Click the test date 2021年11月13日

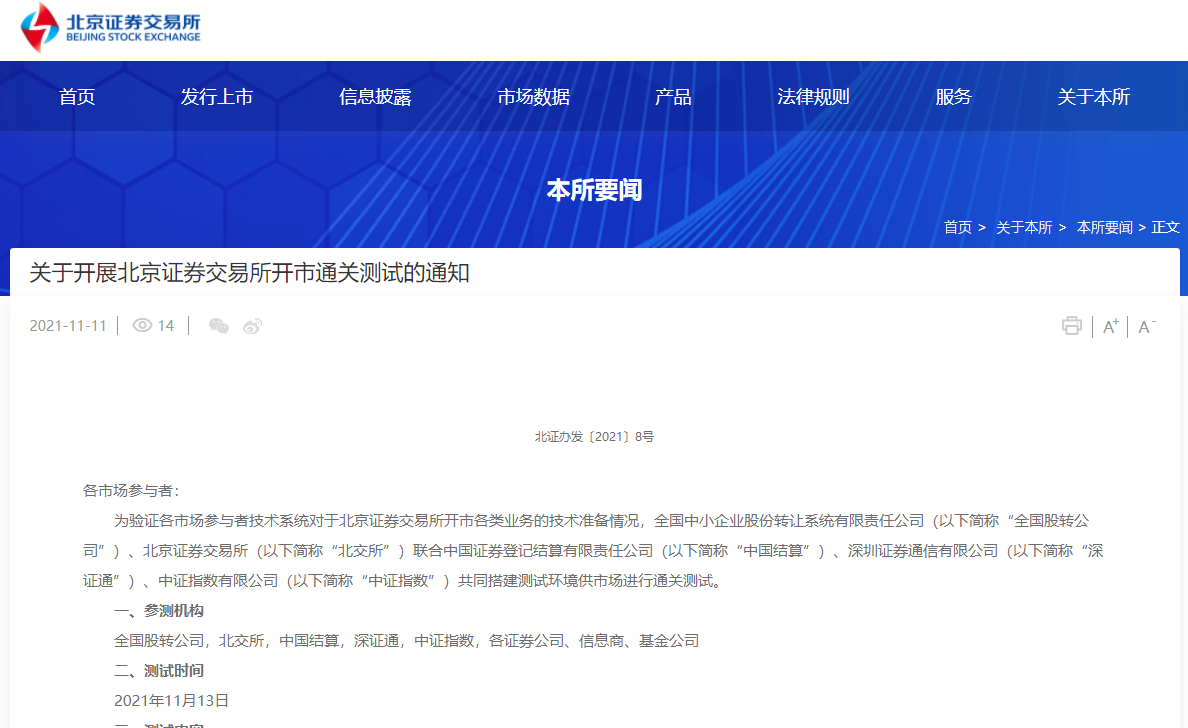[x=171, y=701]
